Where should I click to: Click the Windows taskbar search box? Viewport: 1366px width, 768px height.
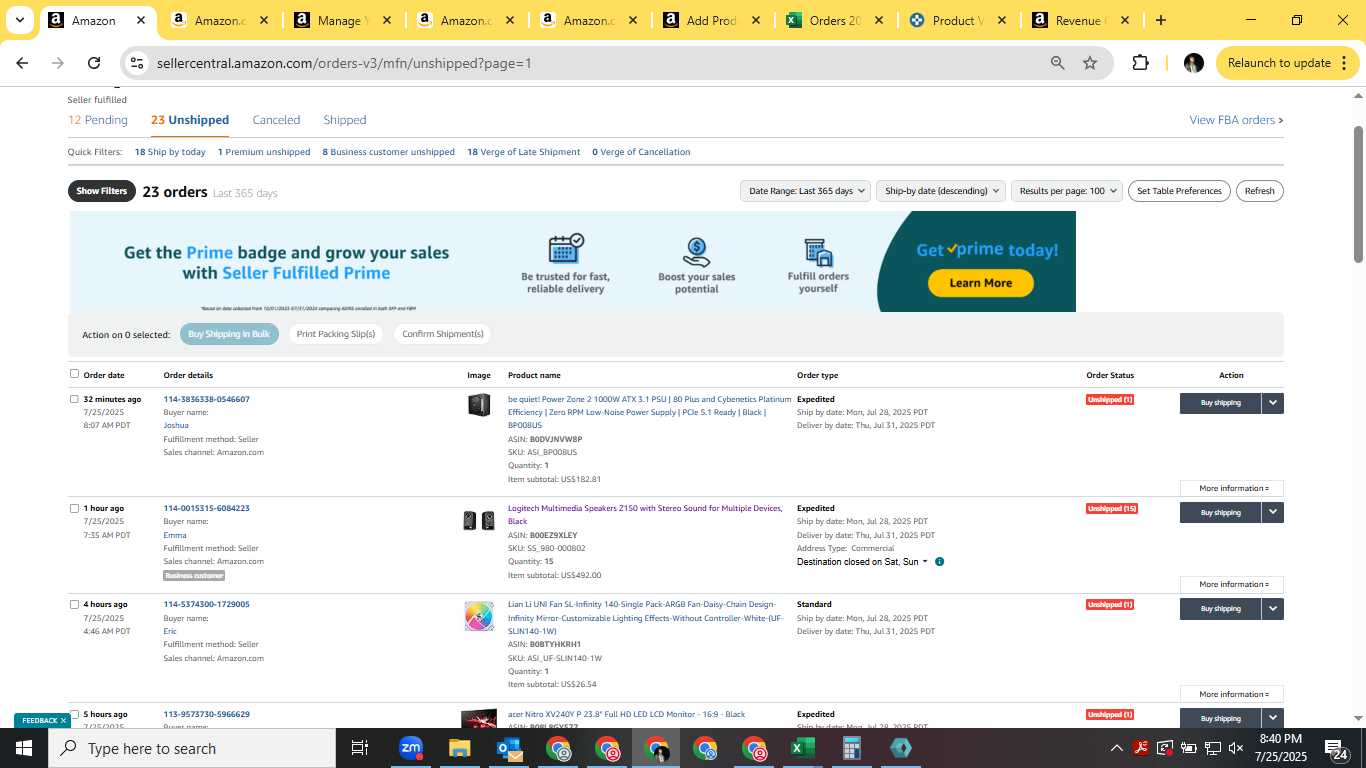pyautogui.click(x=192, y=748)
